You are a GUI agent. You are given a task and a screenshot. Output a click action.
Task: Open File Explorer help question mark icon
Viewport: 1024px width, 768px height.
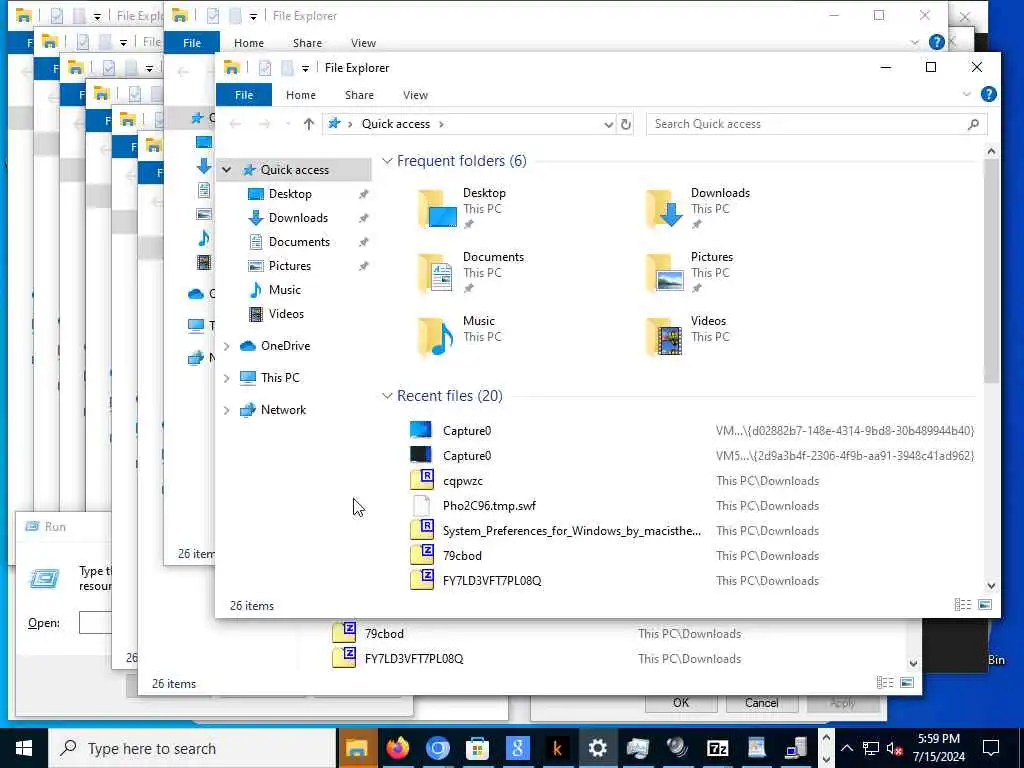(989, 95)
